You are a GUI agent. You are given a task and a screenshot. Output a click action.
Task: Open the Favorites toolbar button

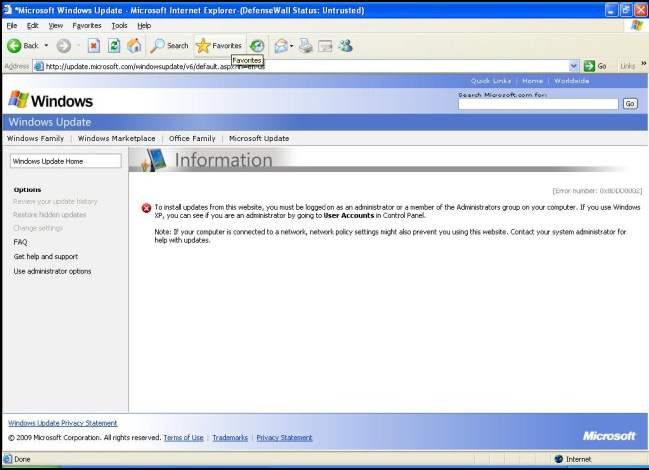pyautogui.click(x=219, y=46)
